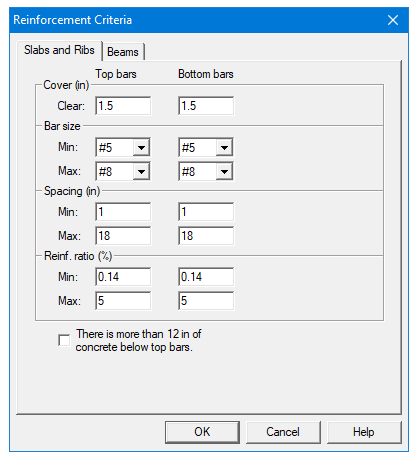The image size is (419, 460).
Task: Click the bottom bars maximum spacing field
Action: coord(206,236)
